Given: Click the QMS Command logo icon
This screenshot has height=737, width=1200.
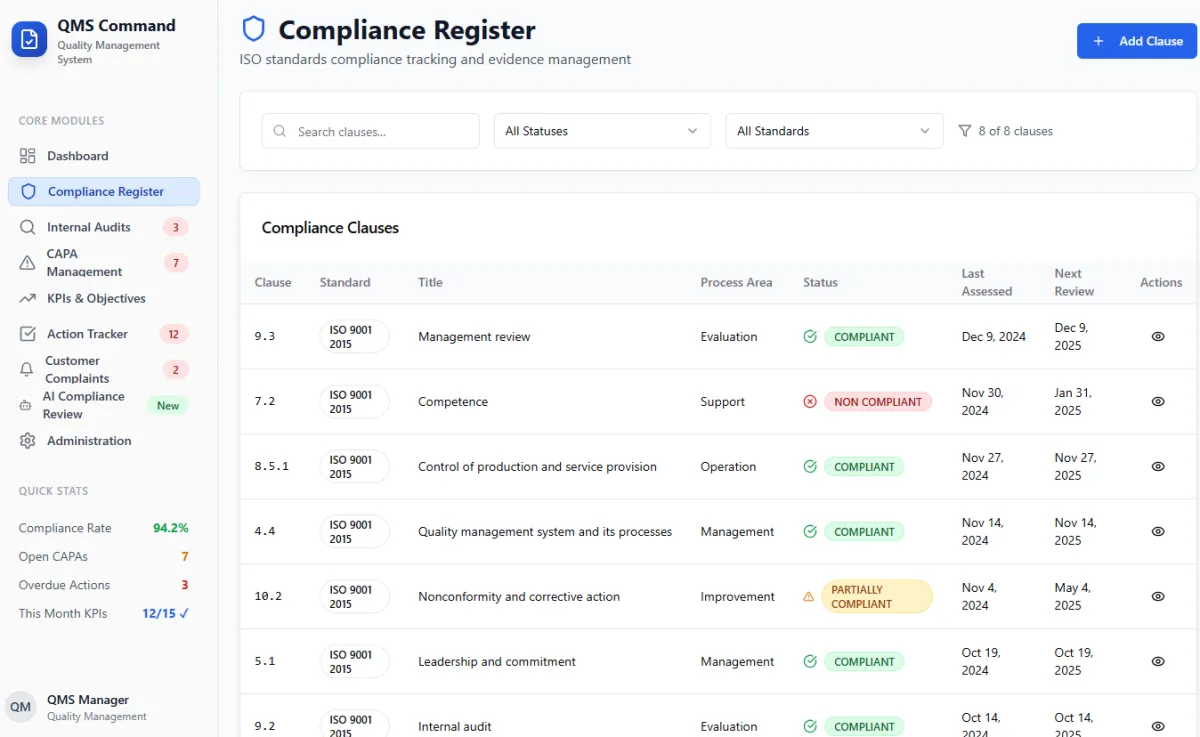Looking at the screenshot, I should (29, 40).
